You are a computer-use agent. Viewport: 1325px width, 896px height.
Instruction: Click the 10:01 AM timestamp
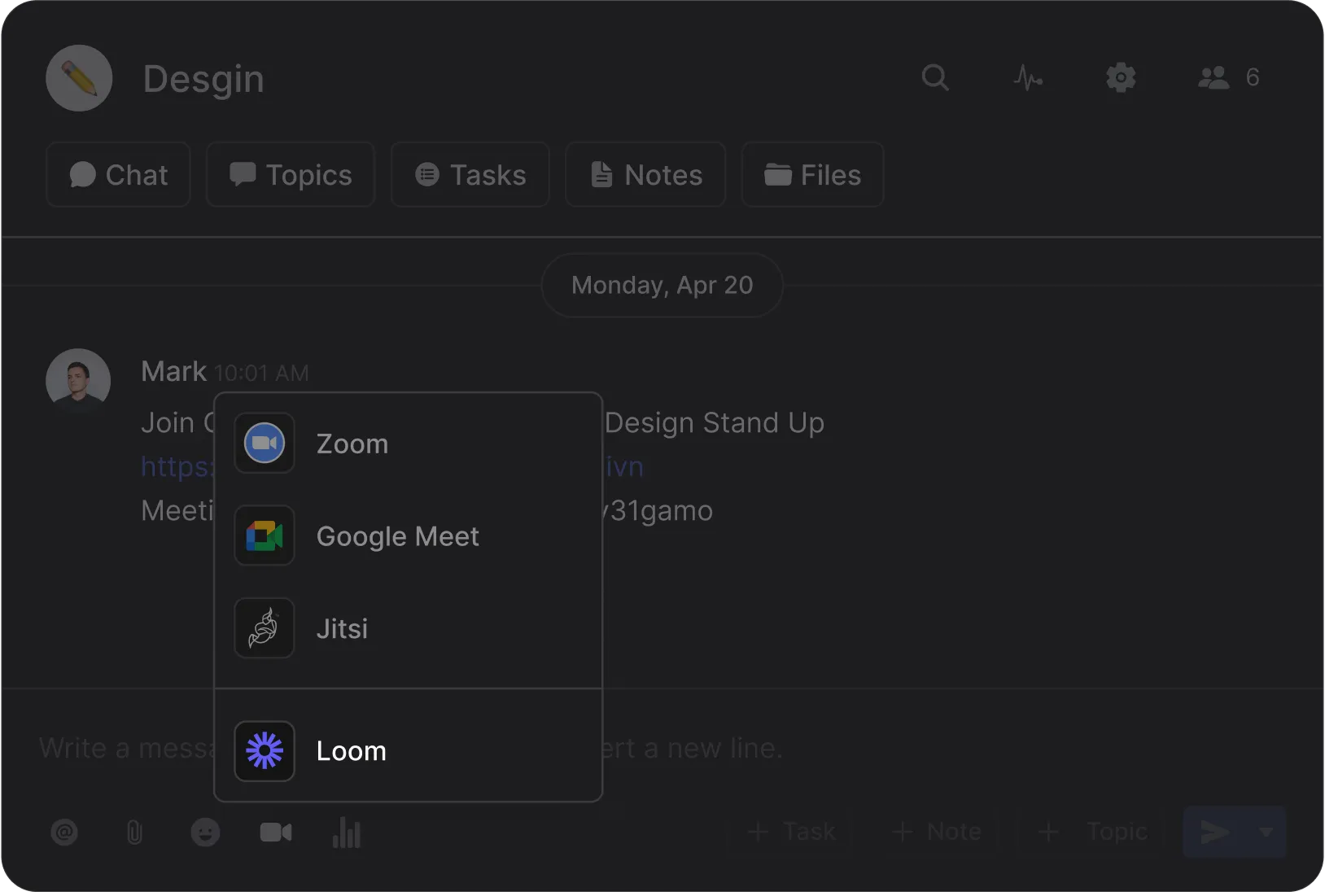[261, 374]
